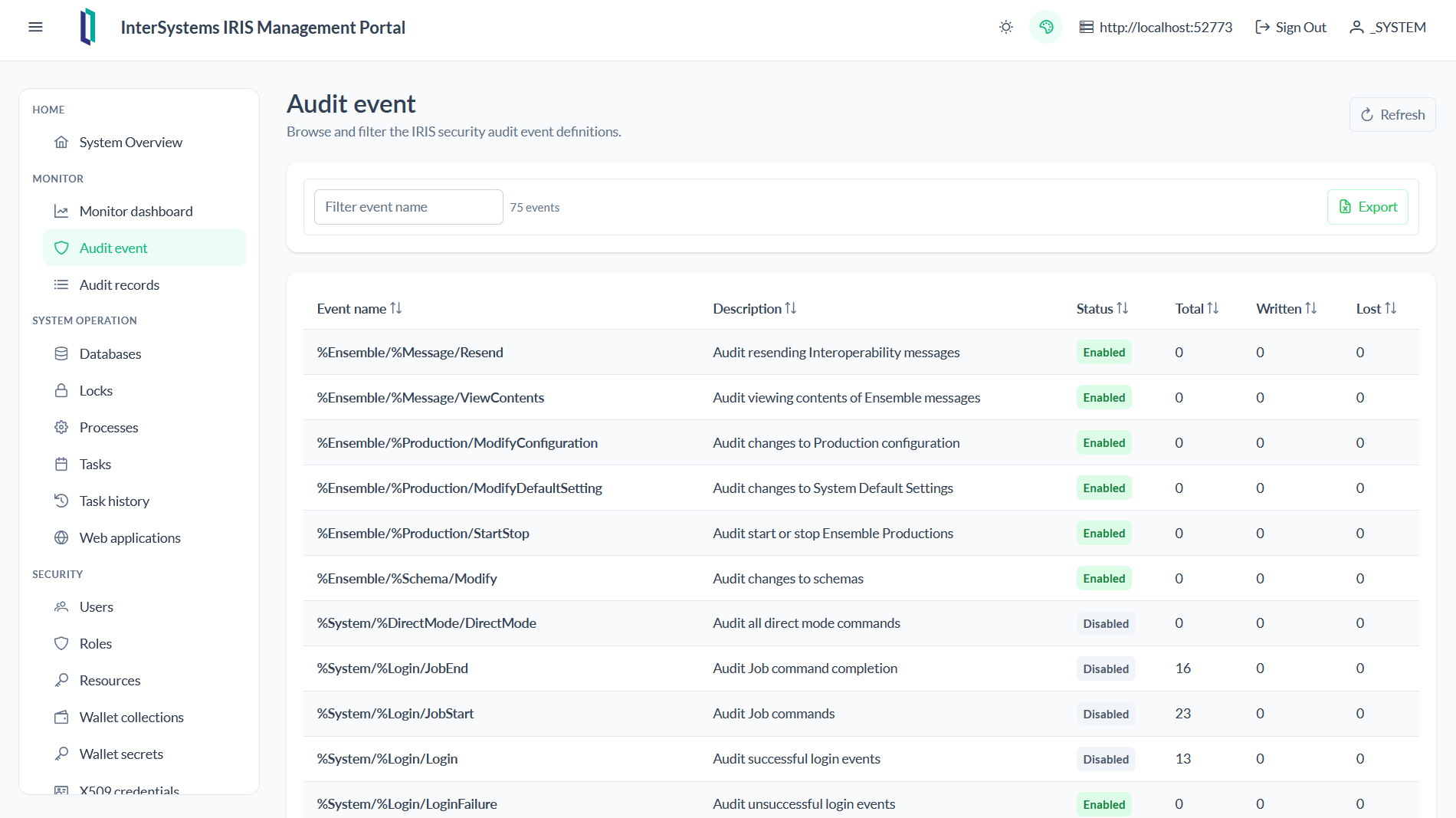
Task: Click Disabled badge for %System/%Login/Login
Action: coord(1106,760)
